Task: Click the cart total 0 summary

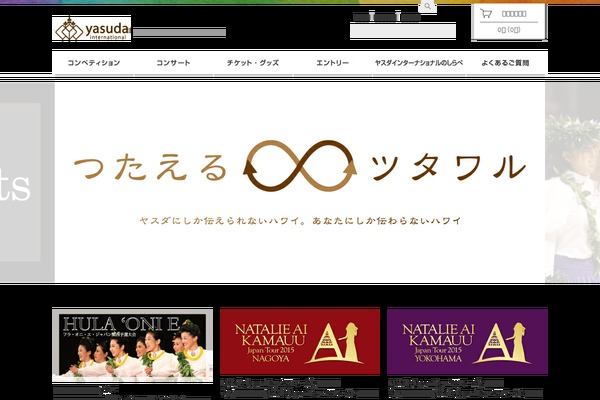Action: 509,29
